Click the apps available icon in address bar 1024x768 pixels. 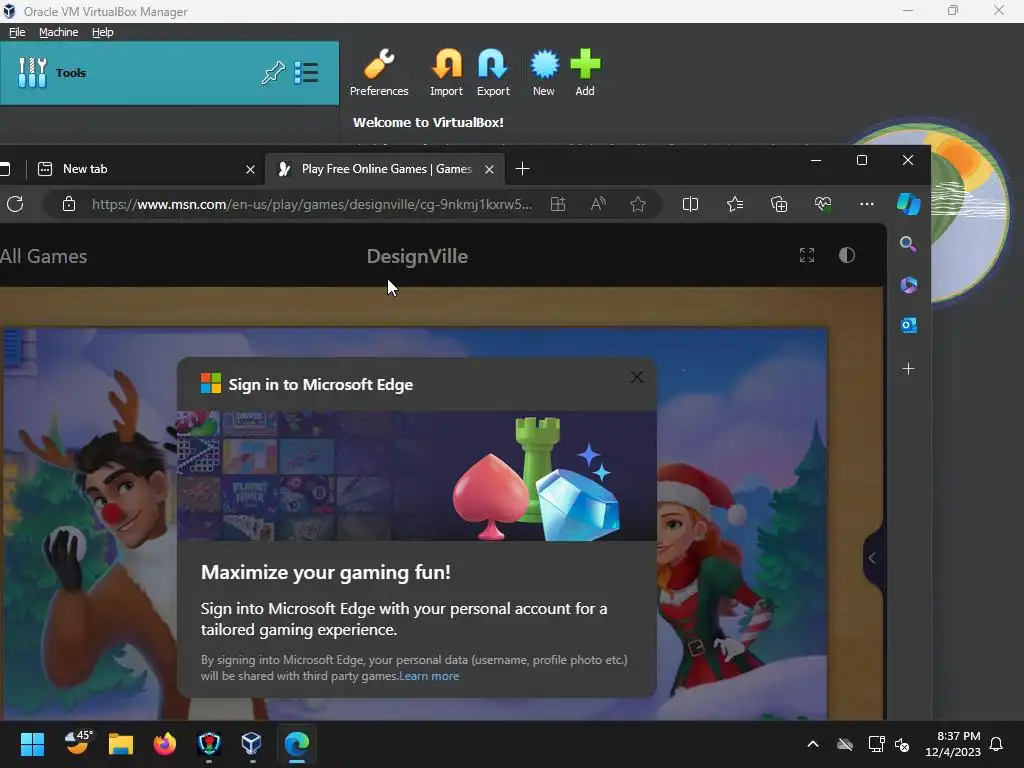click(x=558, y=204)
